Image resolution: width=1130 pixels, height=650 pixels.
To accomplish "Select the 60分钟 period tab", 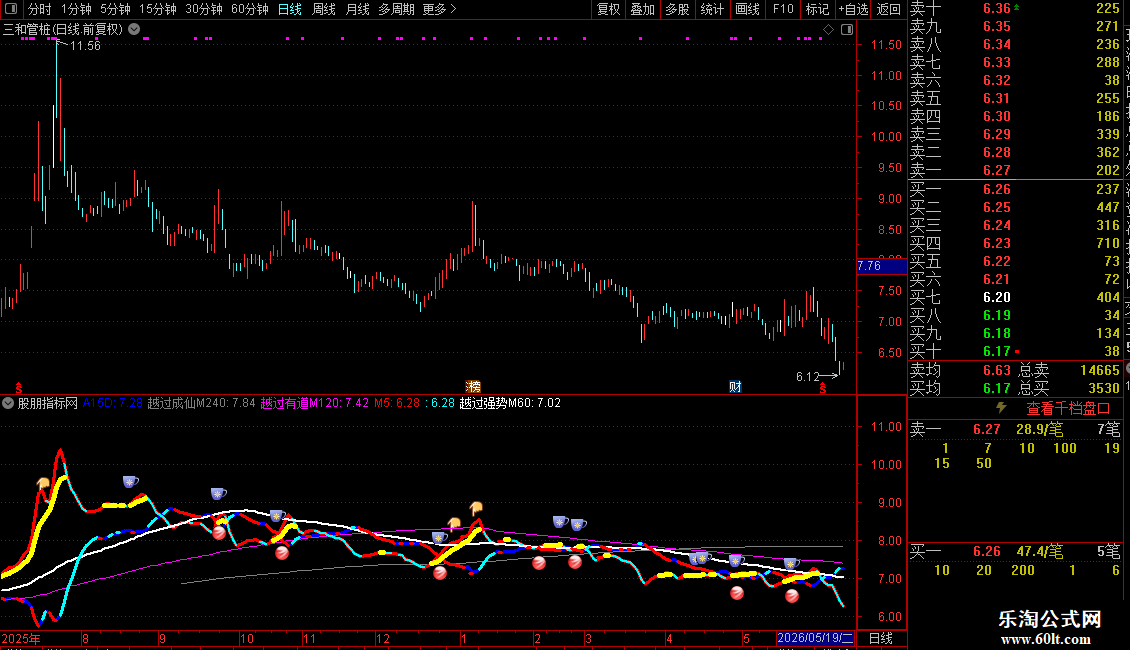I will [250, 9].
